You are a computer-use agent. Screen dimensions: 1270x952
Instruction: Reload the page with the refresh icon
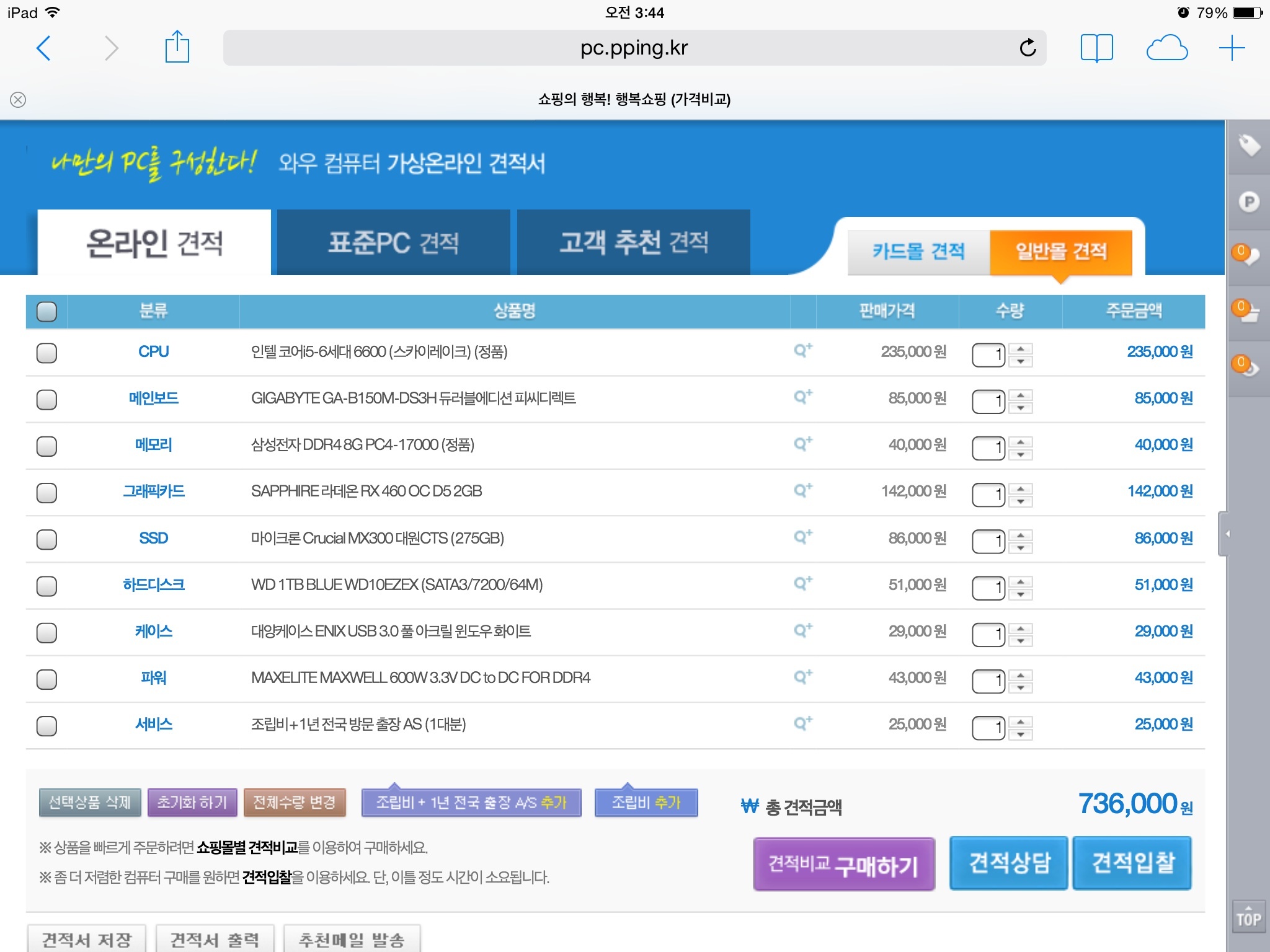point(1028,48)
